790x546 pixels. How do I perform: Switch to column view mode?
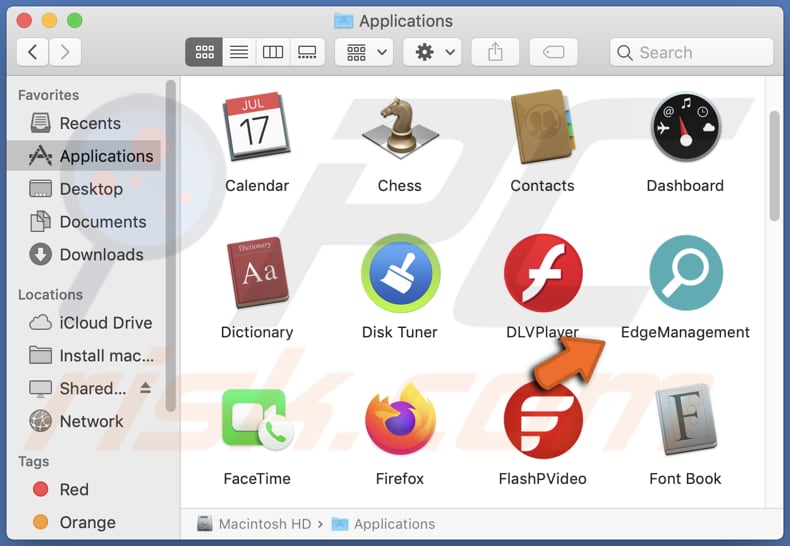[273, 52]
